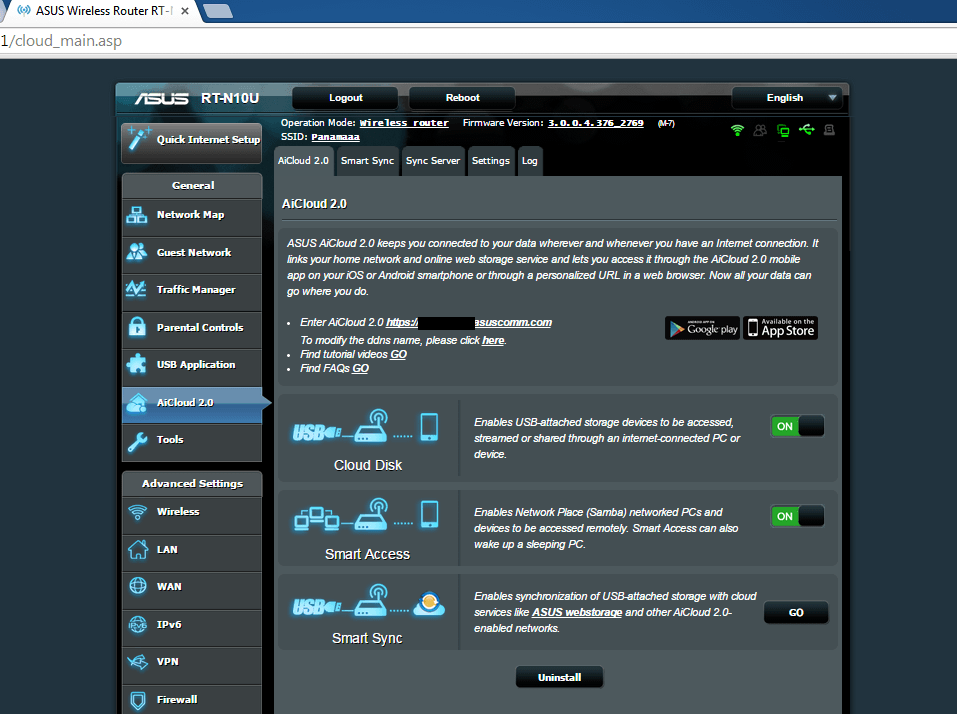This screenshot has width=957, height=714.
Task: Open the USB Application puzzle icon
Action: click(137, 365)
